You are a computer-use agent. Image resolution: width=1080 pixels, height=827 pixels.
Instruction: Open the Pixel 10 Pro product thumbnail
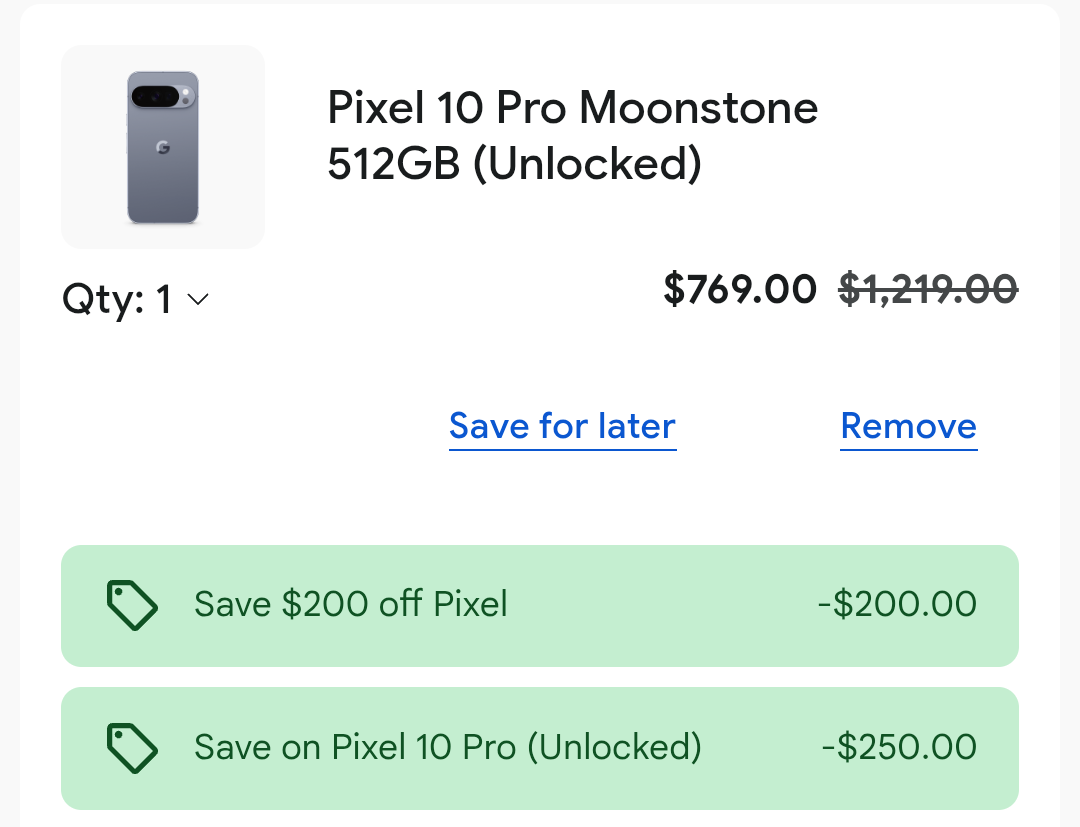[163, 147]
